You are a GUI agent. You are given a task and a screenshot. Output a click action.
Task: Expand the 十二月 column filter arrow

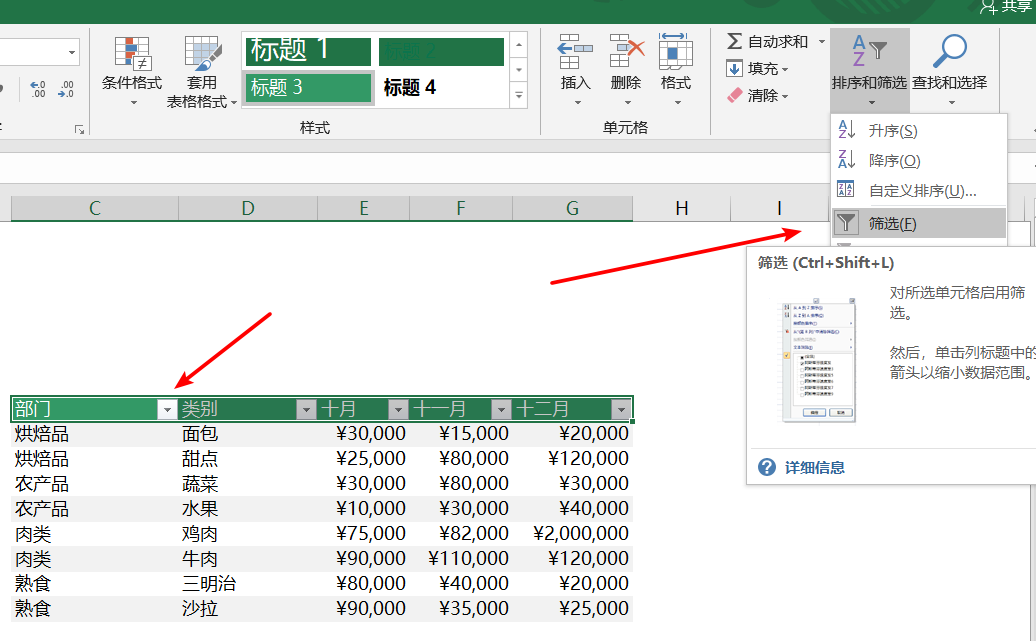pos(621,409)
